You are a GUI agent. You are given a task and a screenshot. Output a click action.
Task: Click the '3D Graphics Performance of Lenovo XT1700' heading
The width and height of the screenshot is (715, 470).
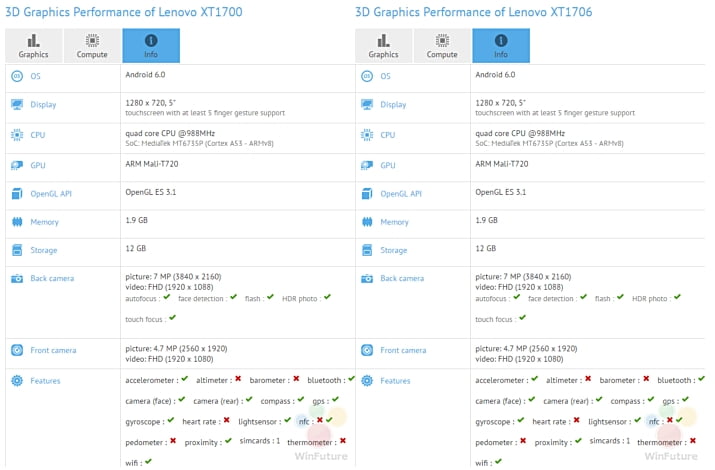(124, 12)
